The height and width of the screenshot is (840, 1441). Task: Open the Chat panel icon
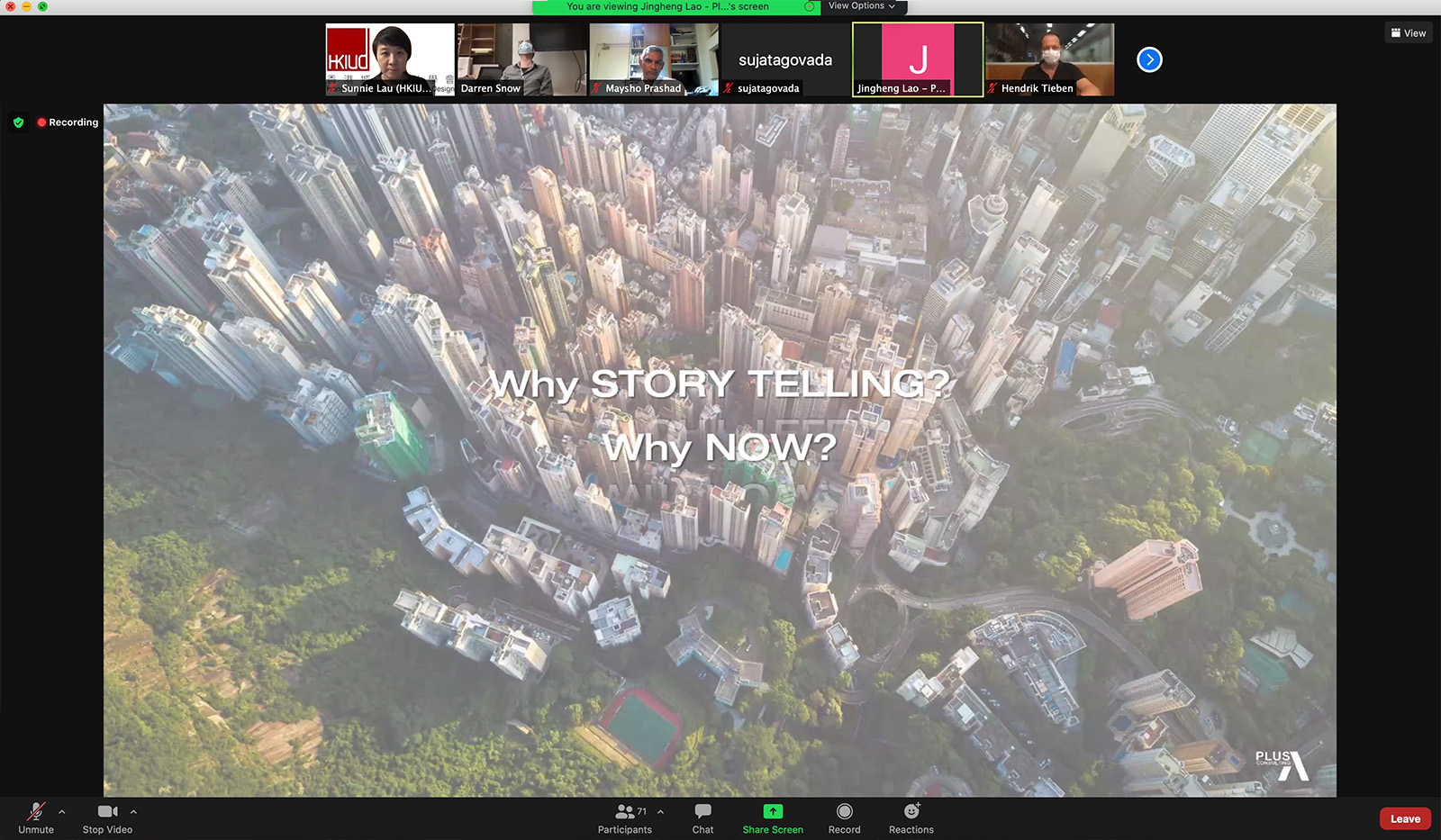point(702,812)
